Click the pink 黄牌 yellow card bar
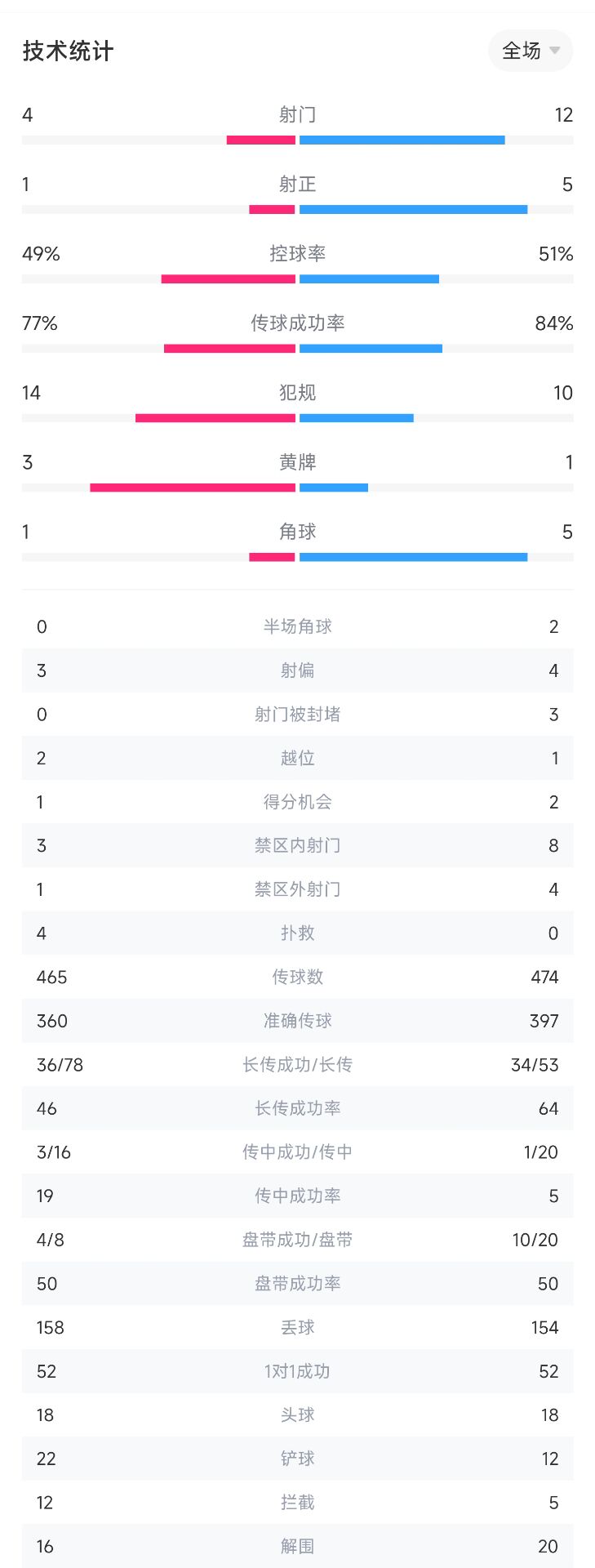 pos(193,488)
